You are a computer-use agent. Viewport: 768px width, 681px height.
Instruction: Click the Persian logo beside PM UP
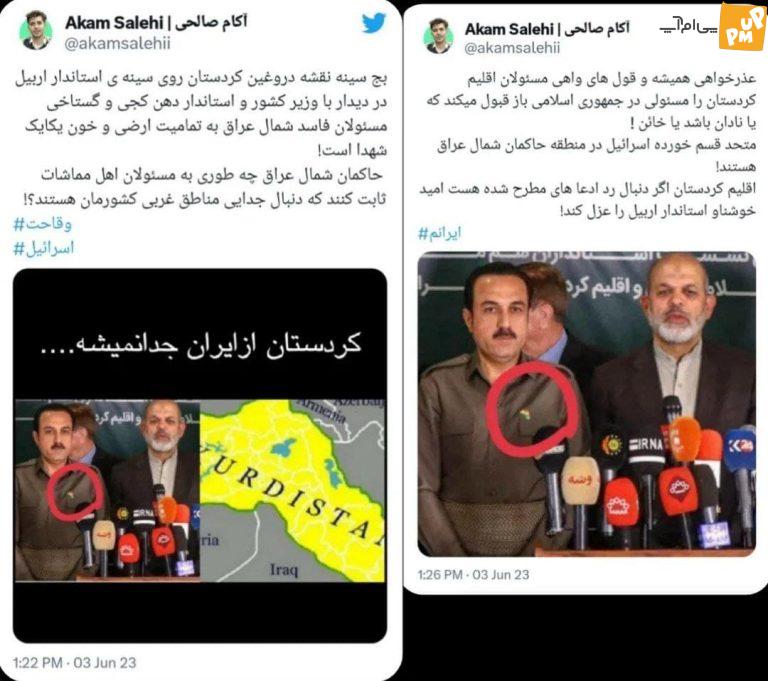pyautogui.click(x=688, y=26)
